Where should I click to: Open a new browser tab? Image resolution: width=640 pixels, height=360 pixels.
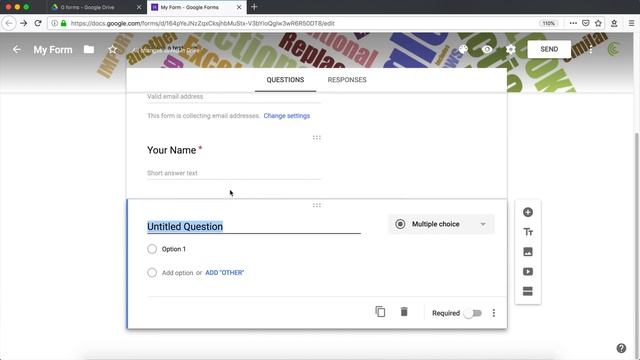pos(254,7)
